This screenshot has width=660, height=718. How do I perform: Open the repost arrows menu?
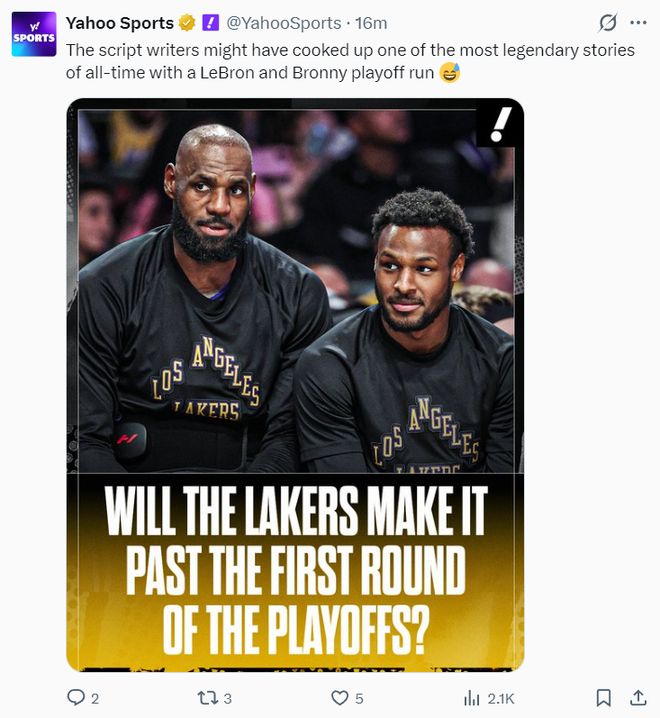pyautogui.click(x=206, y=698)
